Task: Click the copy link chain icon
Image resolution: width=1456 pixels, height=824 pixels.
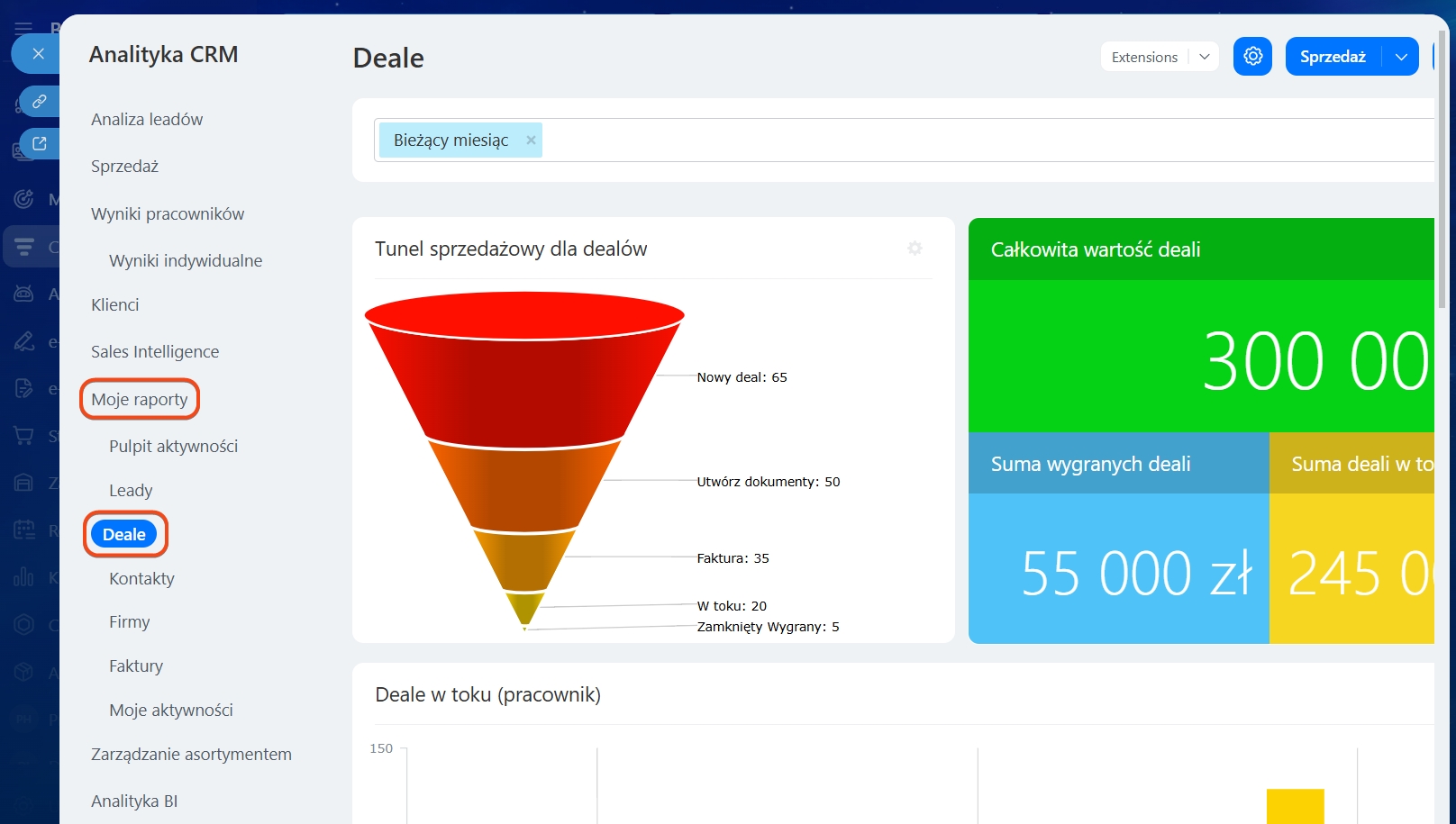Action: [40, 102]
